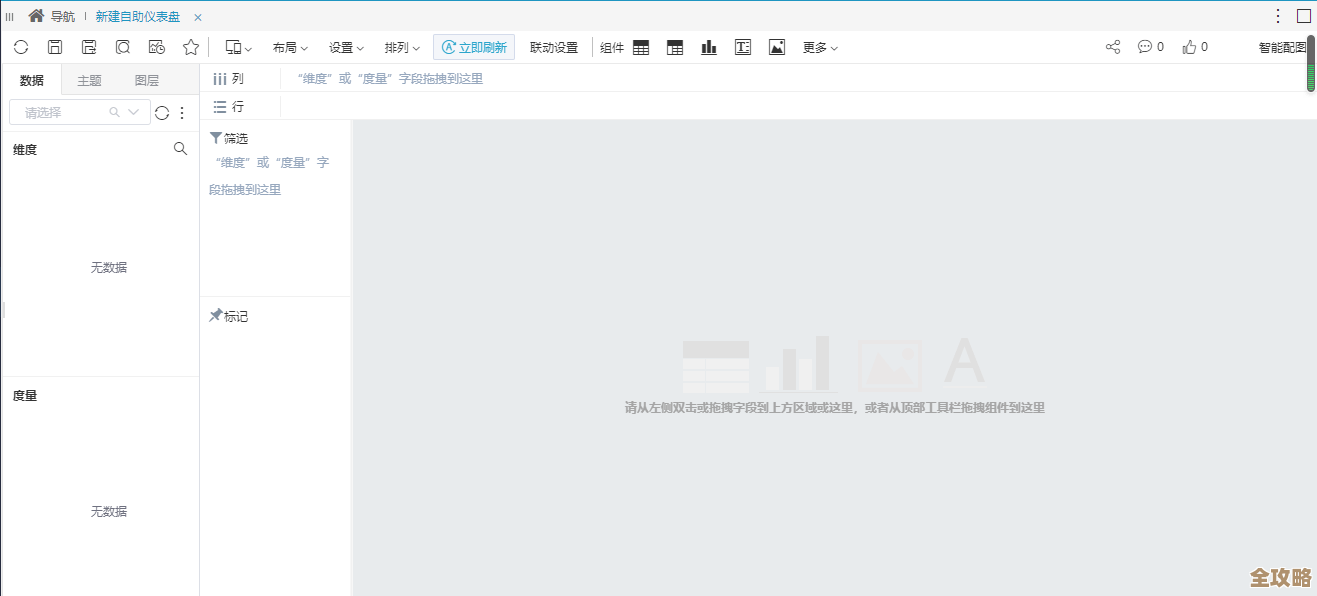Search dimensions with the magnifier icon
1317x596 pixels.
[181, 149]
